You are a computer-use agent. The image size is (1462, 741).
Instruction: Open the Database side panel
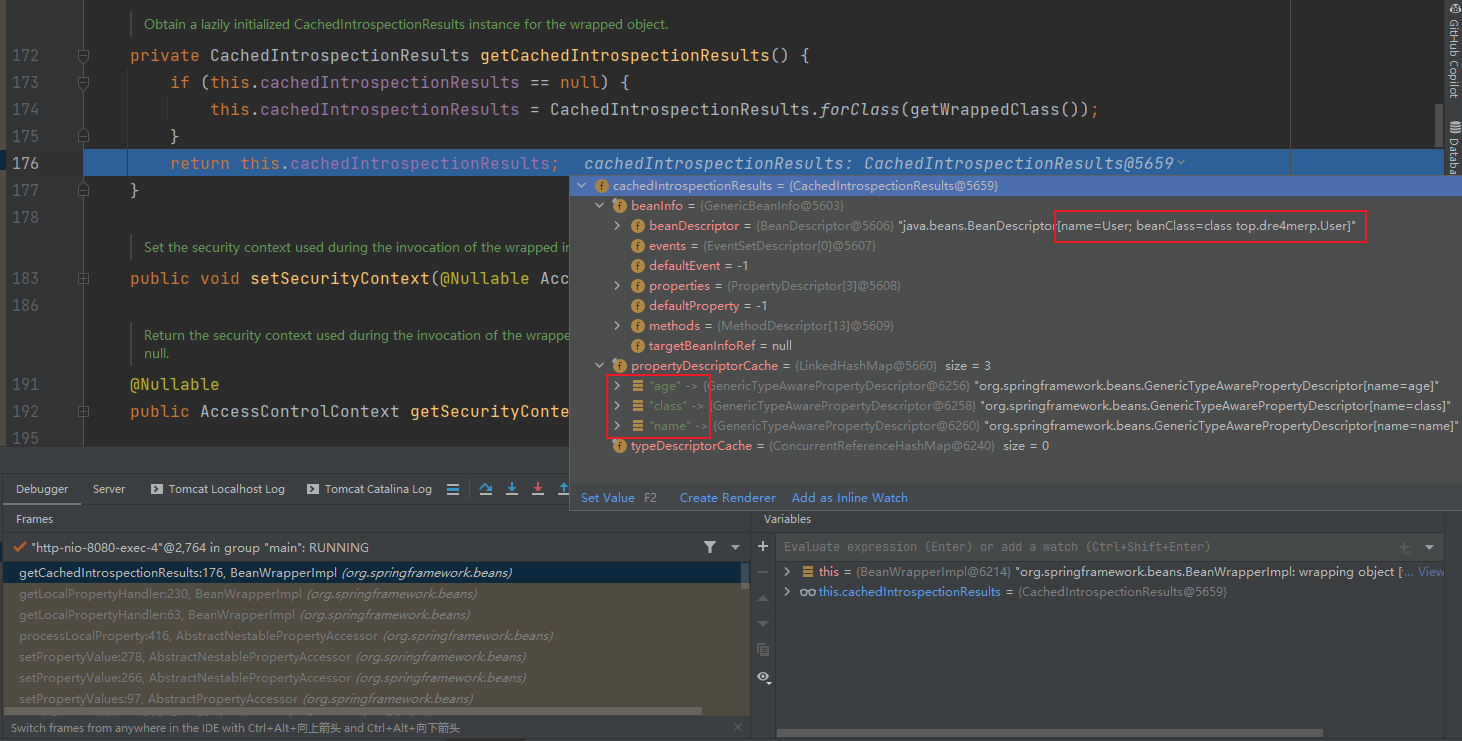(x=1453, y=148)
